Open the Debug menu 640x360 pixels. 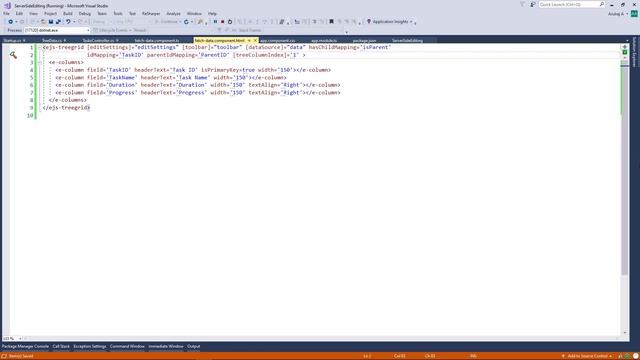point(85,13)
